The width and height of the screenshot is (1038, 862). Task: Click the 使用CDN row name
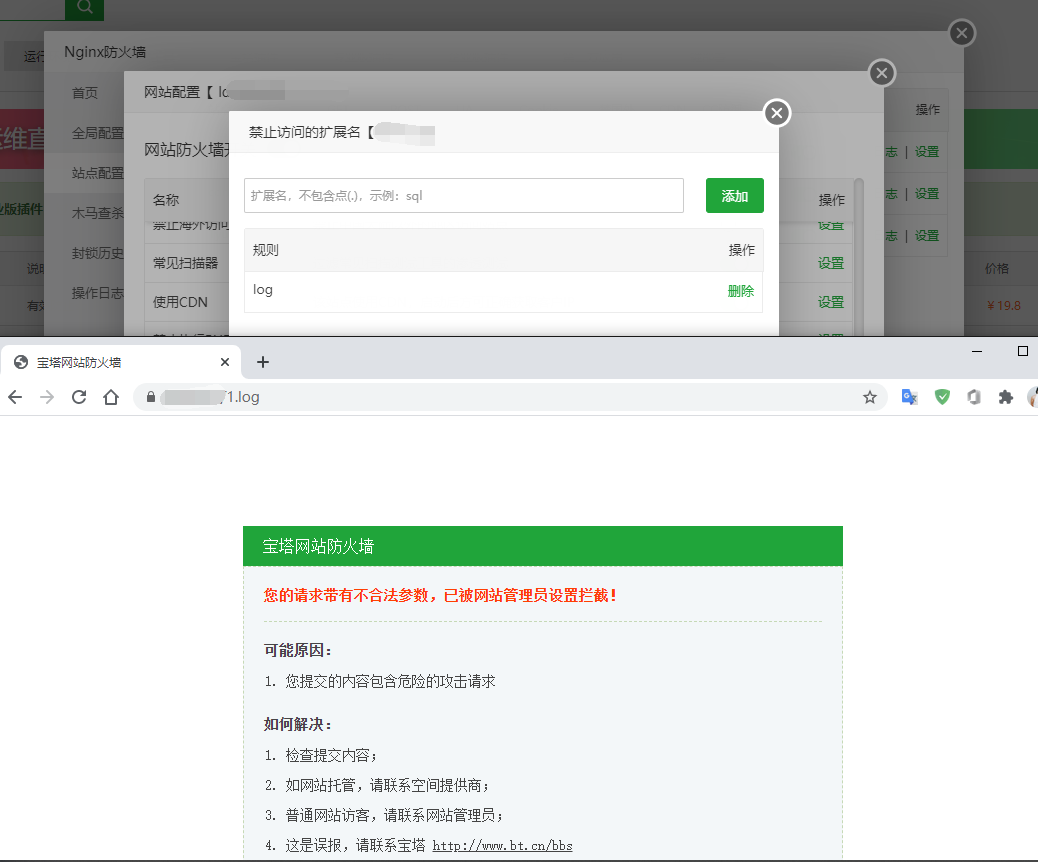[x=180, y=303]
